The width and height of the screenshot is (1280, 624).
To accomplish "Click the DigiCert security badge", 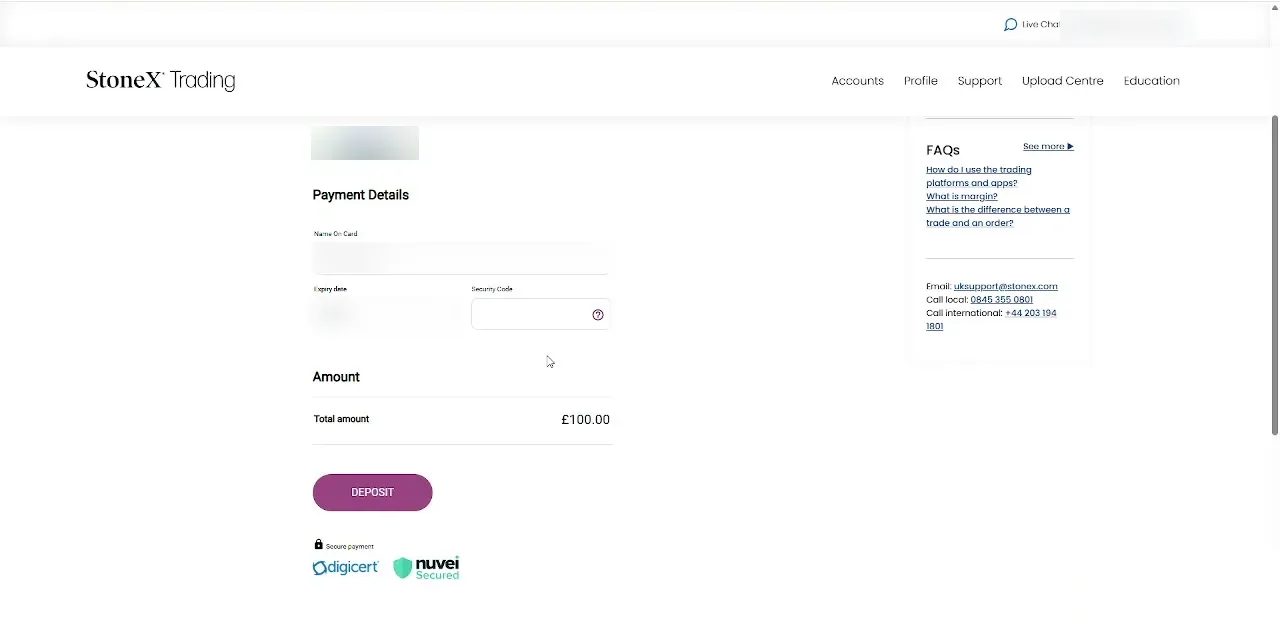I will pyautogui.click(x=345, y=568).
